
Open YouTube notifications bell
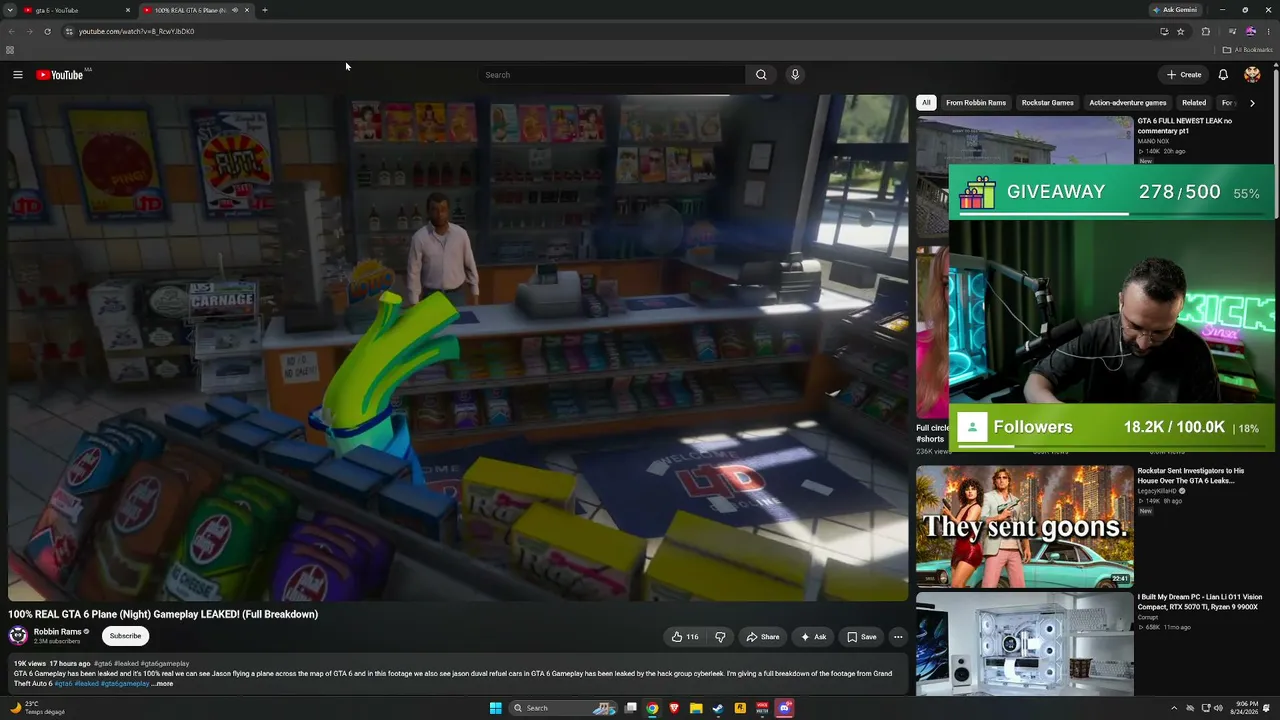tap(1223, 75)
